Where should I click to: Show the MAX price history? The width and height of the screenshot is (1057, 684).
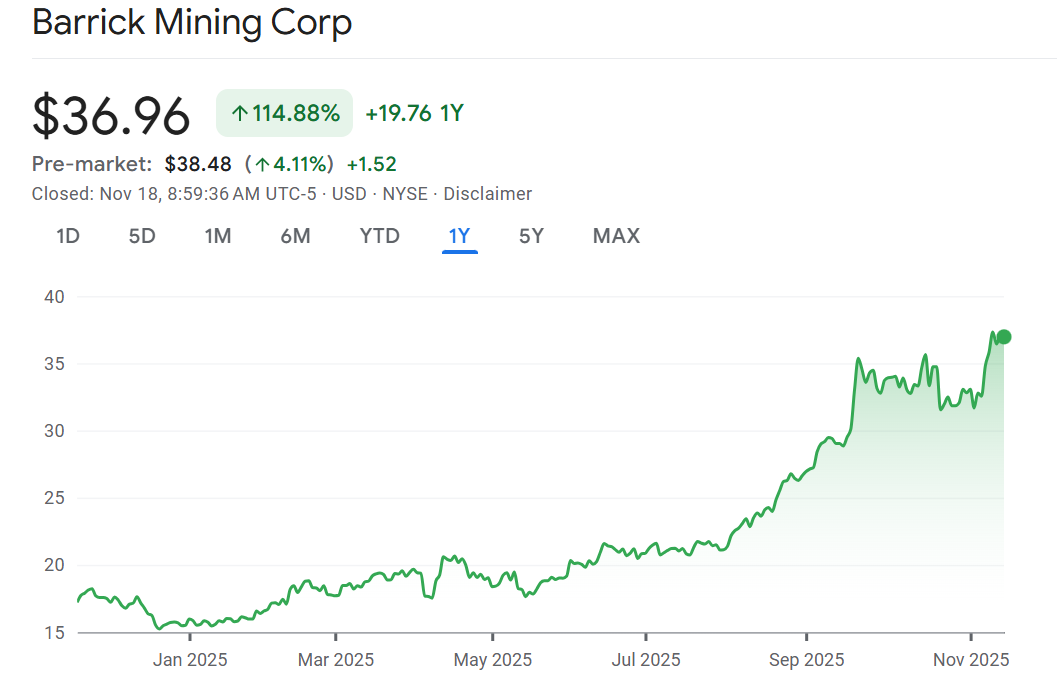[616, 236]
